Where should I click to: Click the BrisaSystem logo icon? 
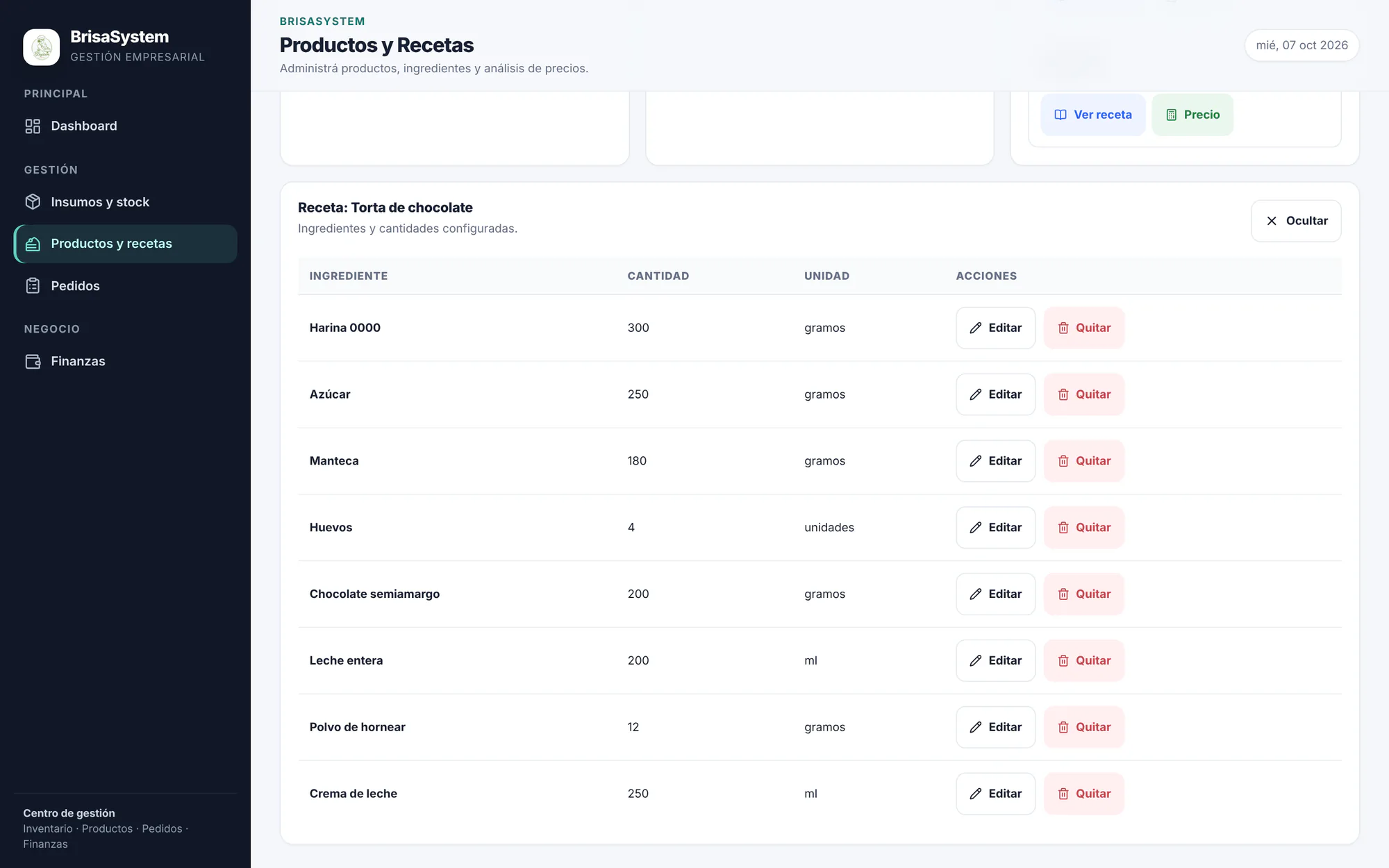click(41, 47)
